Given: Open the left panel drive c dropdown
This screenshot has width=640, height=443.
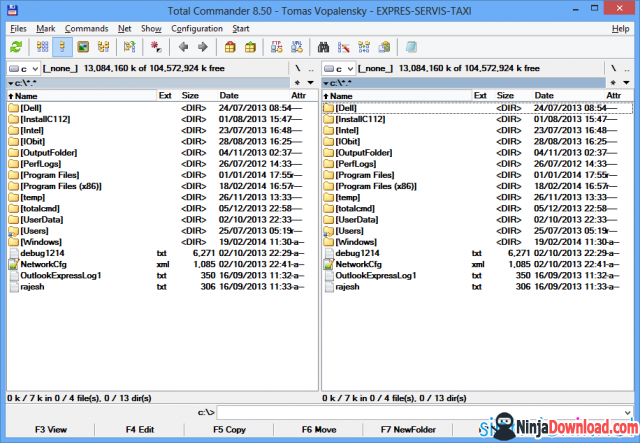Looking at the screenshot, I should coord(23,69).
